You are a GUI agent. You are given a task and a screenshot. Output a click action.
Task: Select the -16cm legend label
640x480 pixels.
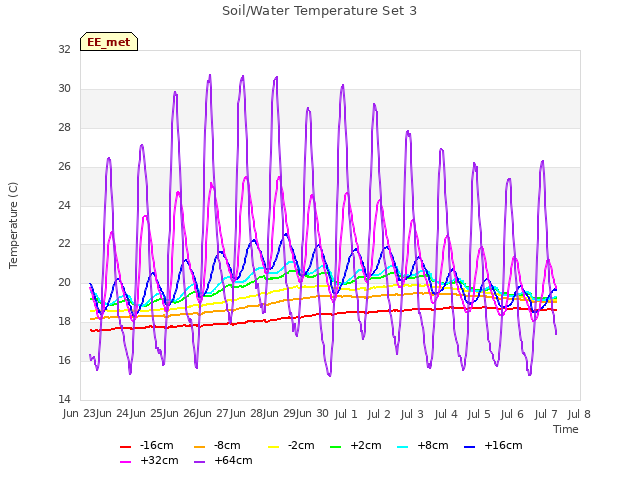click(x=157, y=445)
